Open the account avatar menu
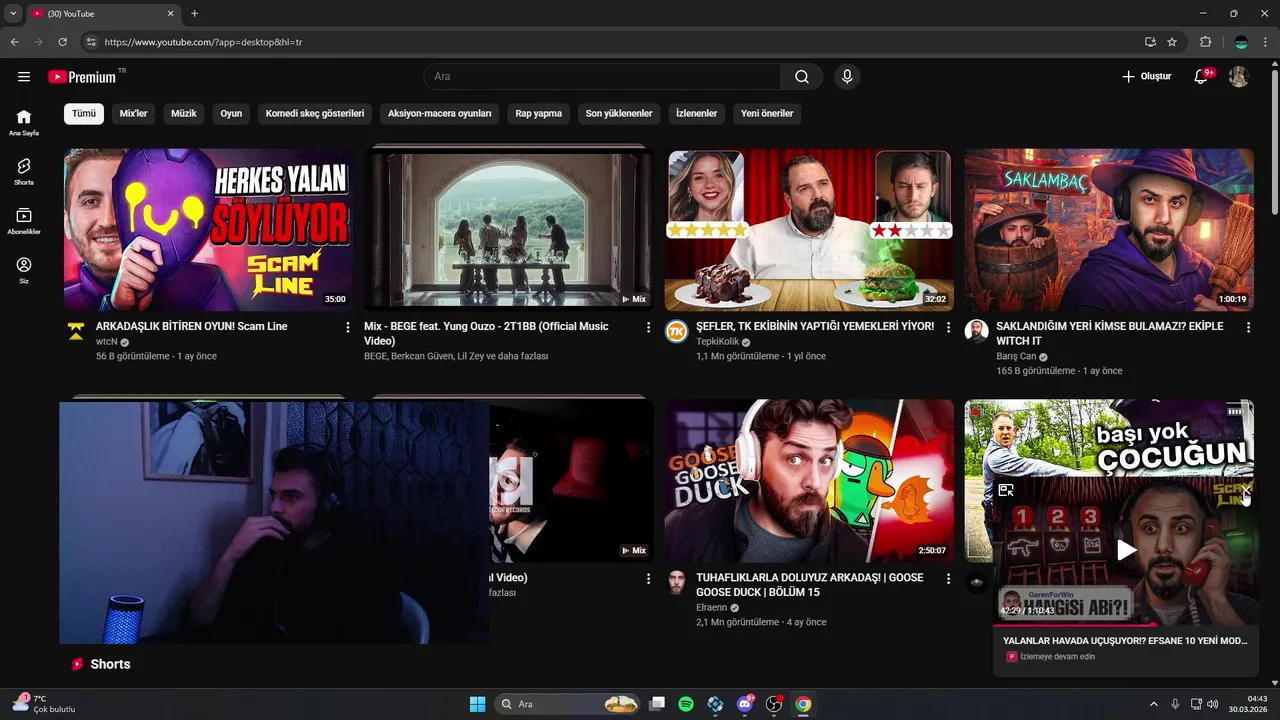Image resolution: width=1280 pixels, height=720 pixels. click(1239, 77)
